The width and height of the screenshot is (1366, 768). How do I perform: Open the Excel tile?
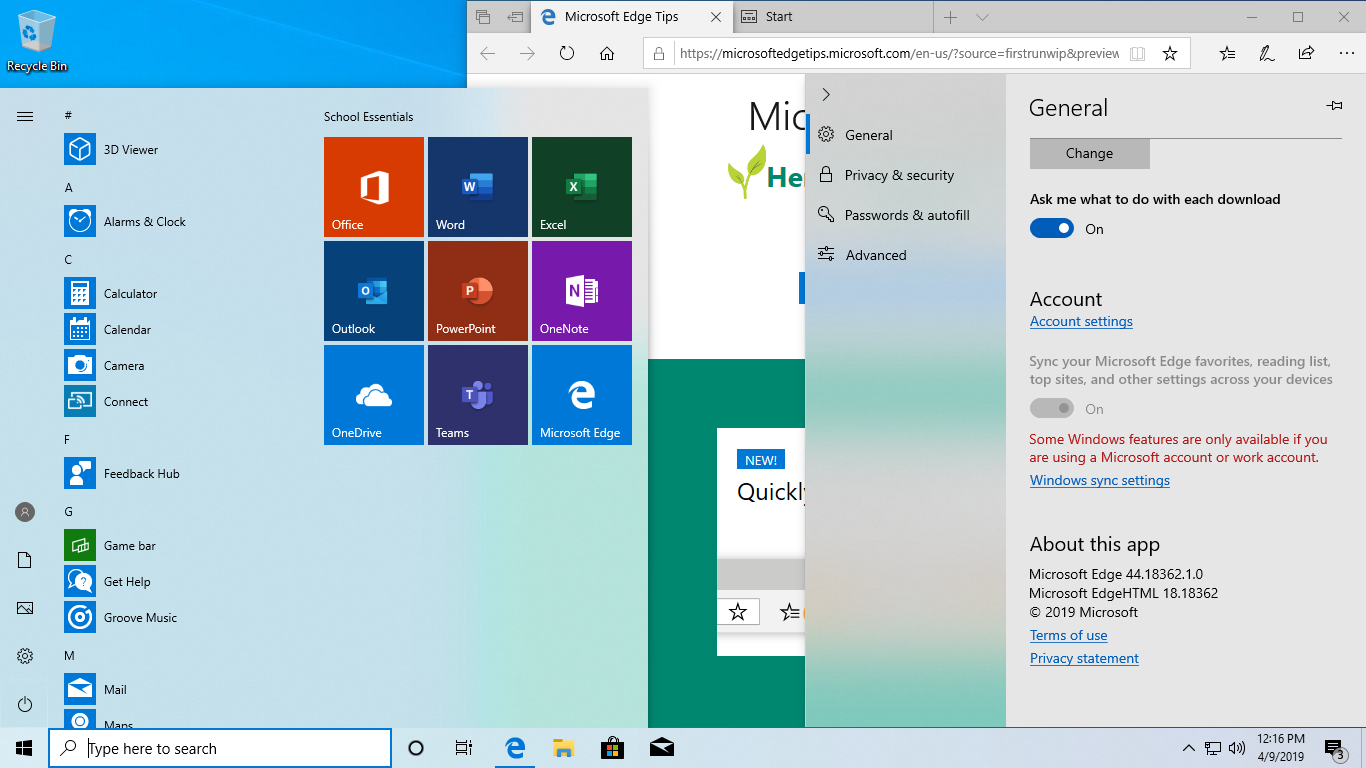click(582, 187)
